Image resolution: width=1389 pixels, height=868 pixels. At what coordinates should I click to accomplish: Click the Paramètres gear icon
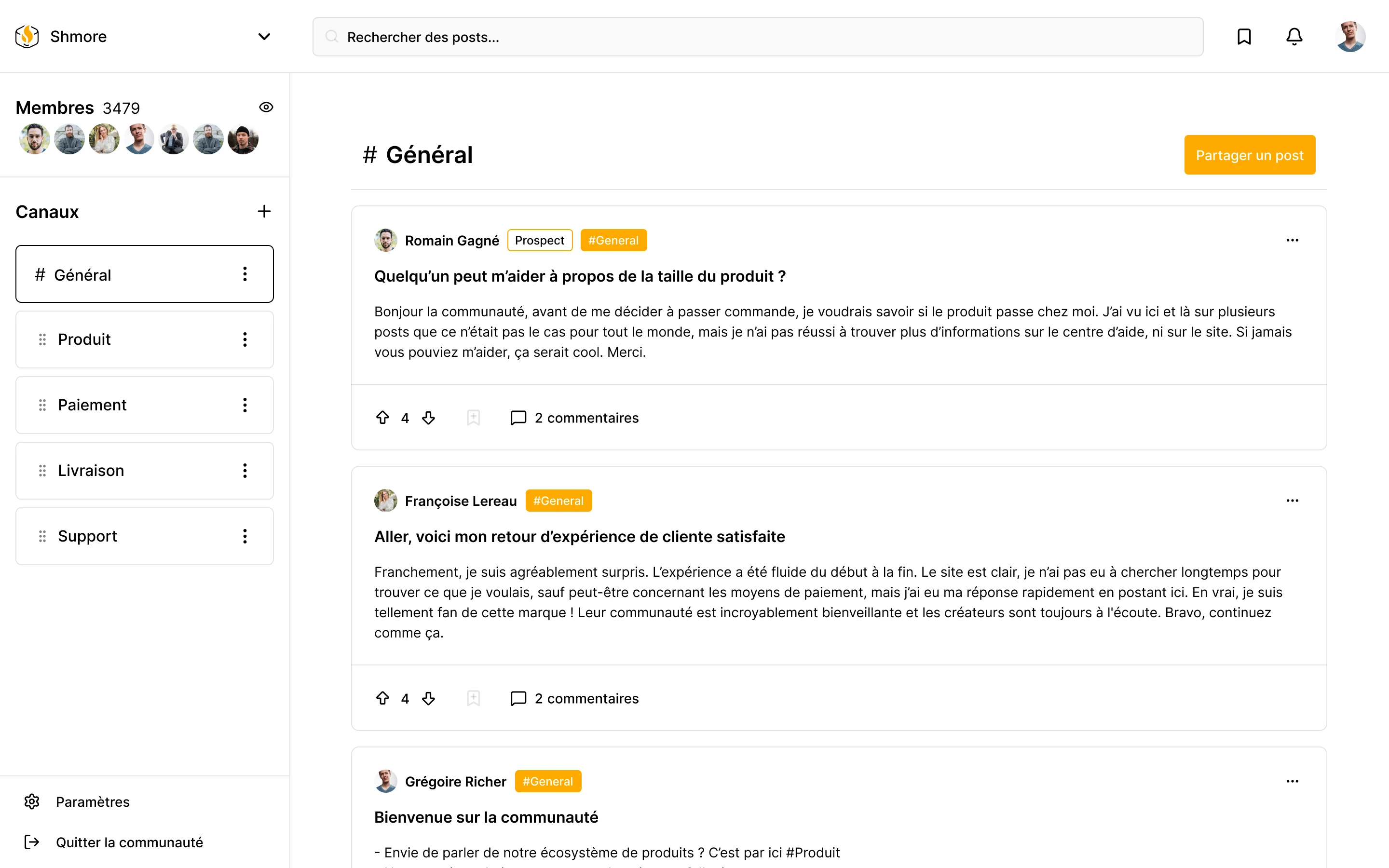32,801
